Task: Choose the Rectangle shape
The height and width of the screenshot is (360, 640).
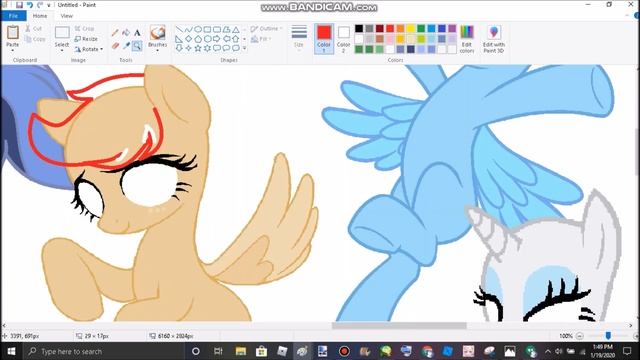Action: (207, 30)
